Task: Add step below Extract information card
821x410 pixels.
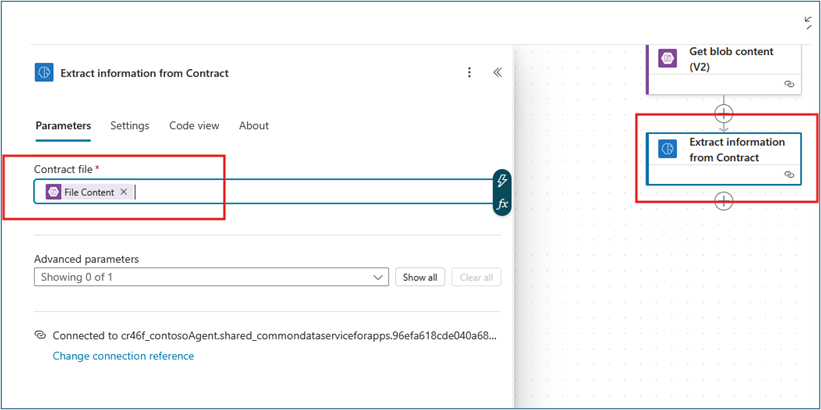Action: (724, 201)
